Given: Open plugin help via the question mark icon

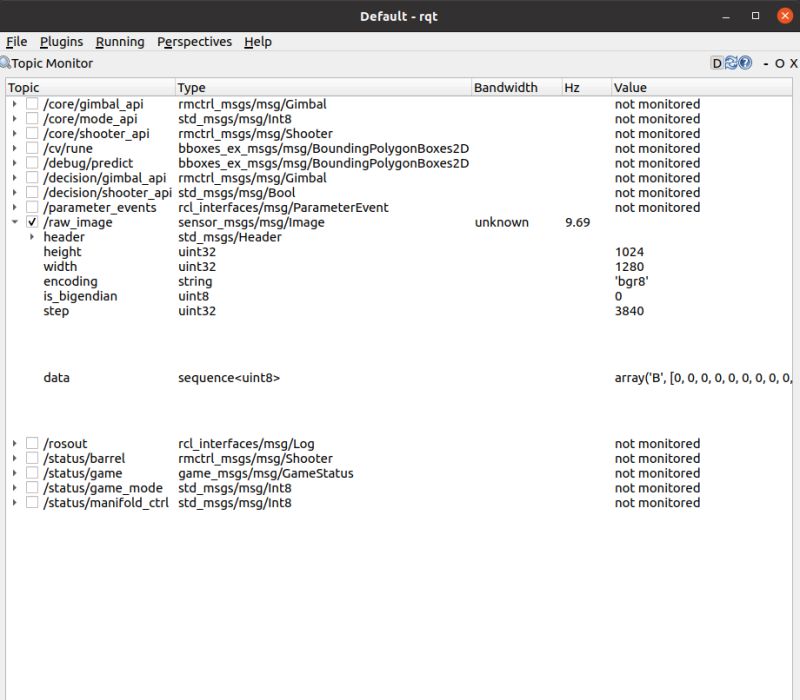Looking at the screenshot, I should coord(744,63).
